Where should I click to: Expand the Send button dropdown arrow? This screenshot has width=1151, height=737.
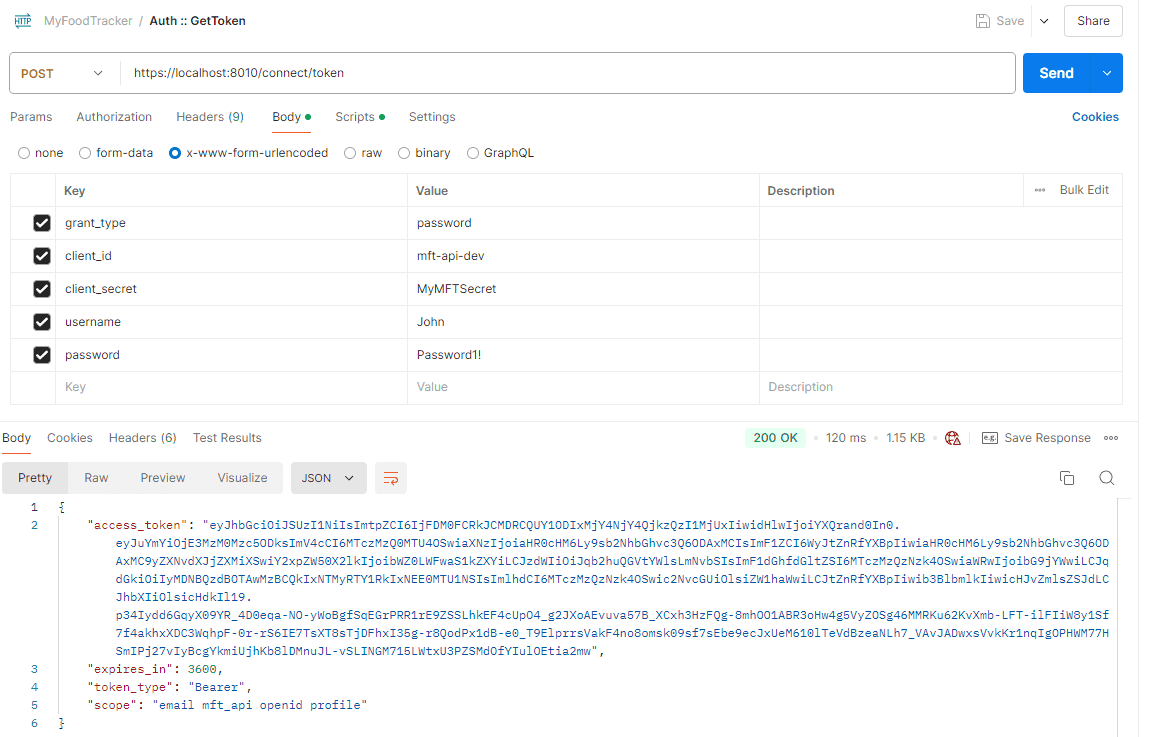coord(1107,73)
